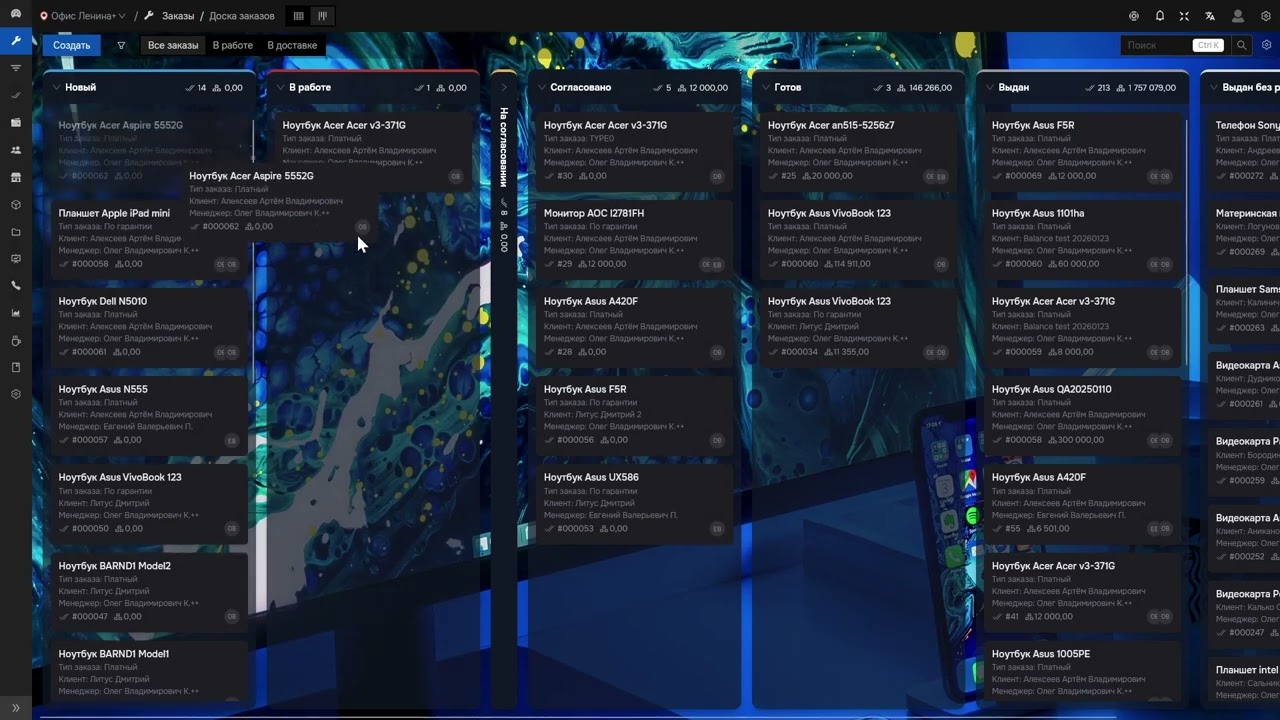Open the wallet finance icon in sidebar
The image size is (1280, 720).
[x=15, y=123]
